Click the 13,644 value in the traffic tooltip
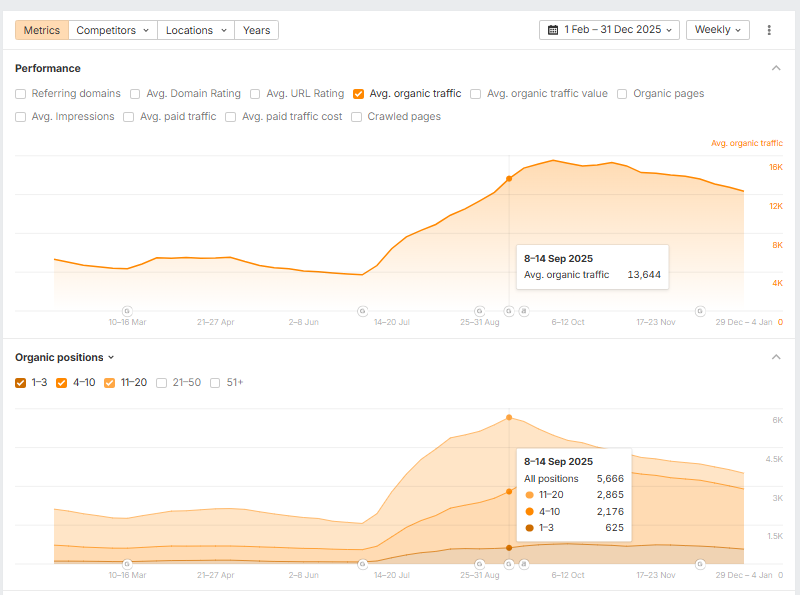This screenshot has height=595, width=800. click(x=644, y=275)
